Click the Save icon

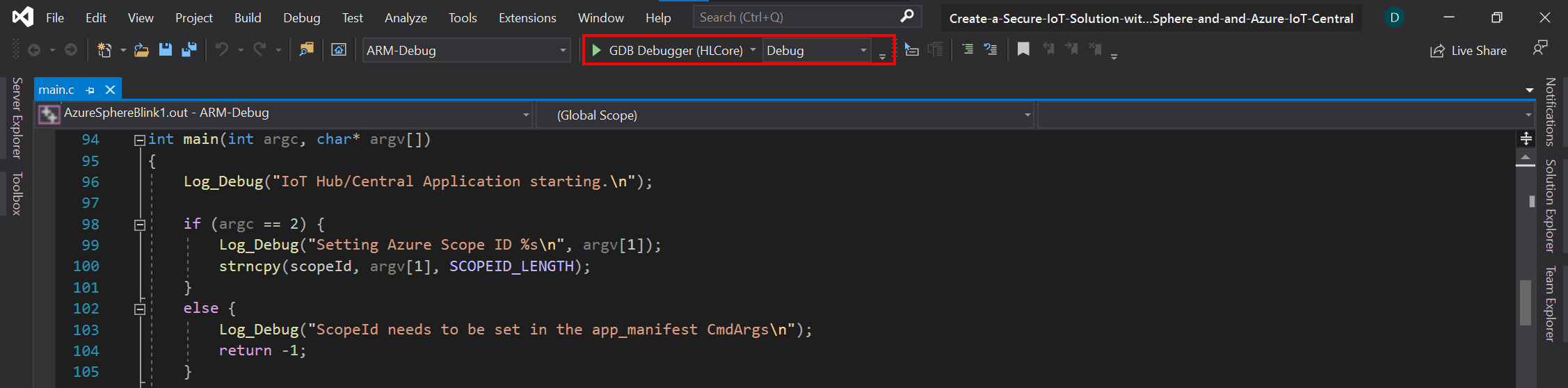tap(166, 50)
